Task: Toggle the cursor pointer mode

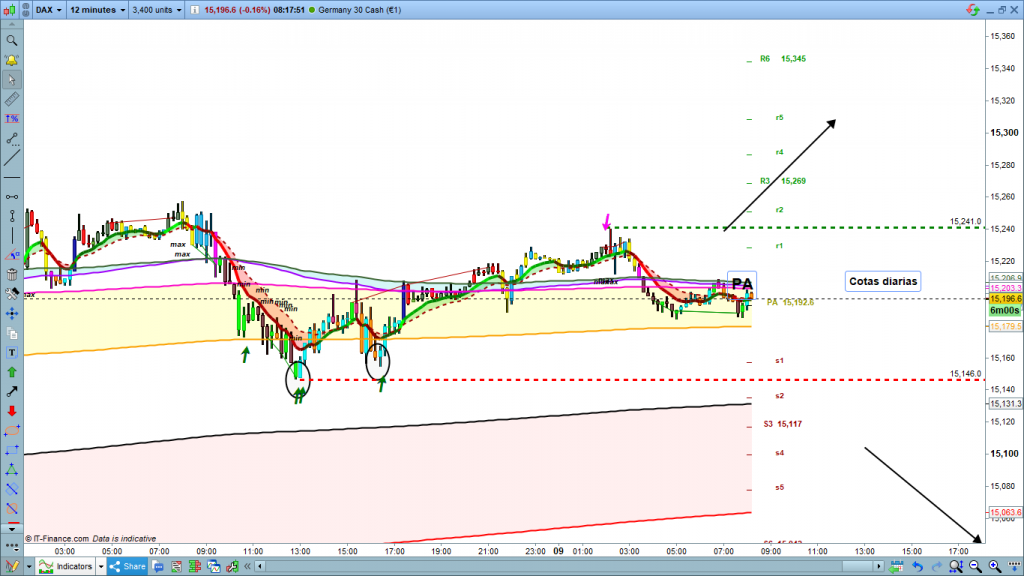Action: tap(12, 80)
